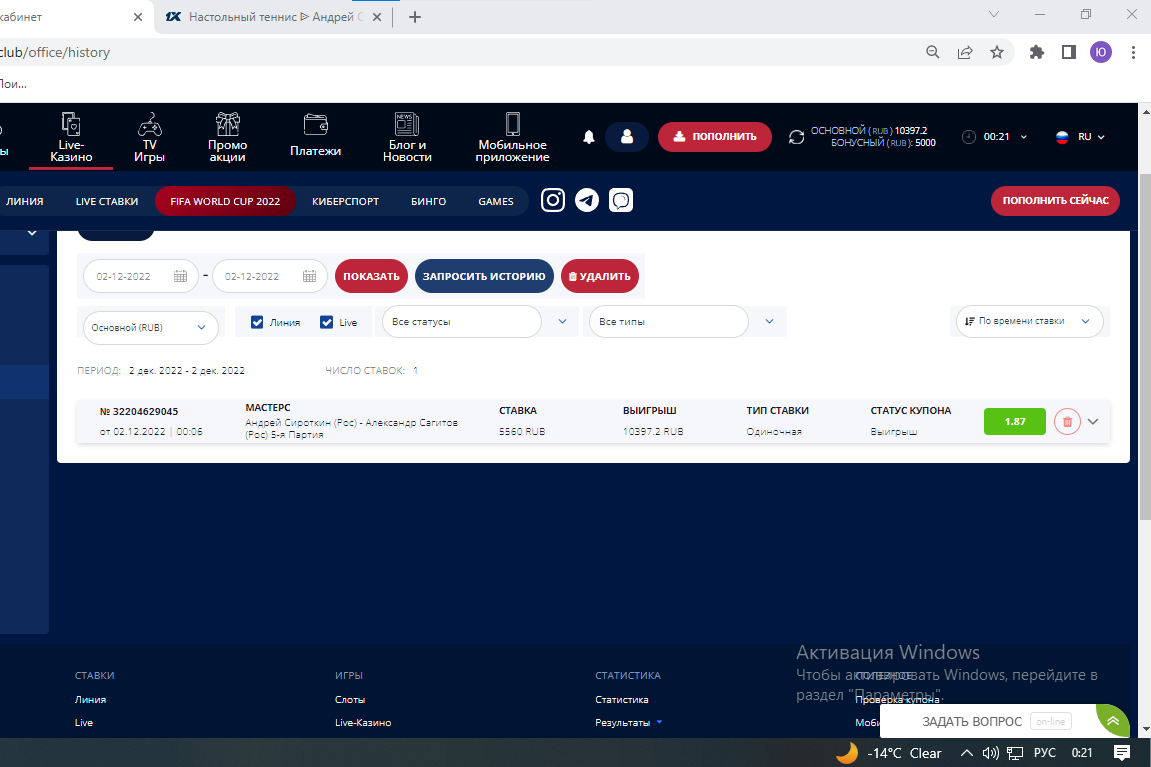Click the balance refresh icon

(x=796, y=137)
